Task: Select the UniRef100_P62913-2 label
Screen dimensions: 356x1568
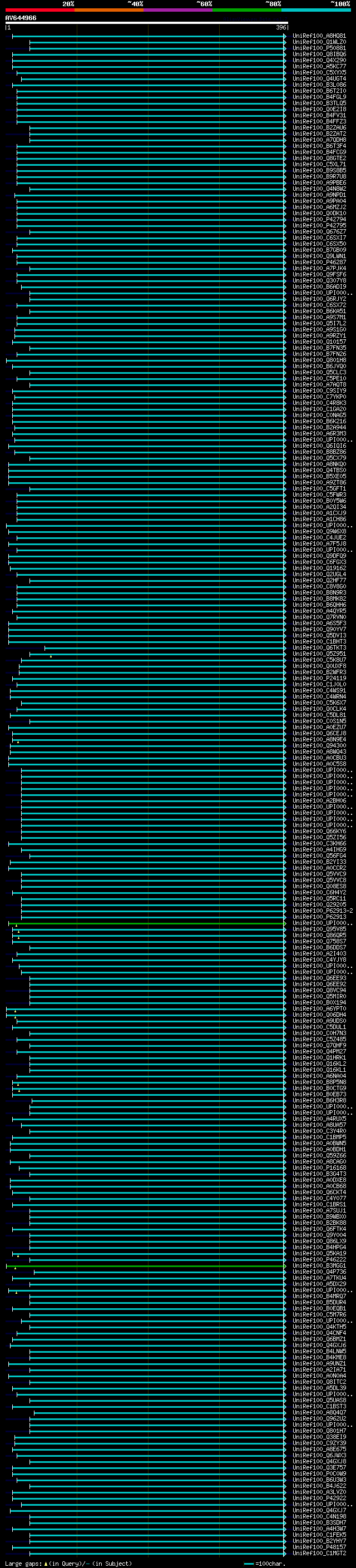Action: (x=323, y=911)
